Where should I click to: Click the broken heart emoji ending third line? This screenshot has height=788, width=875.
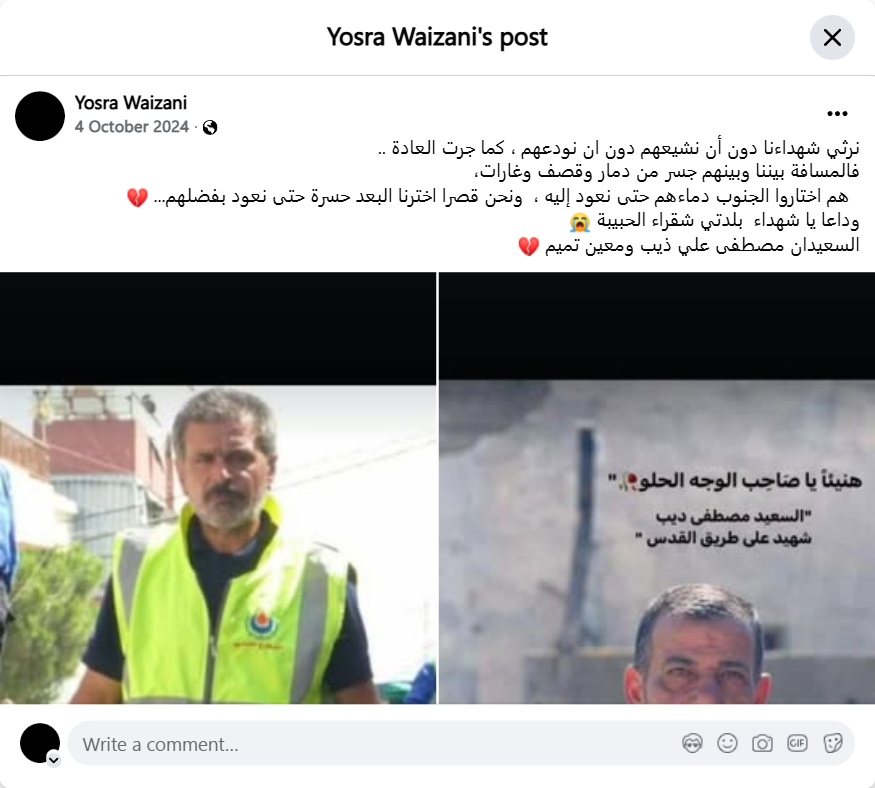pyautogui.click(x=137, y=198)
